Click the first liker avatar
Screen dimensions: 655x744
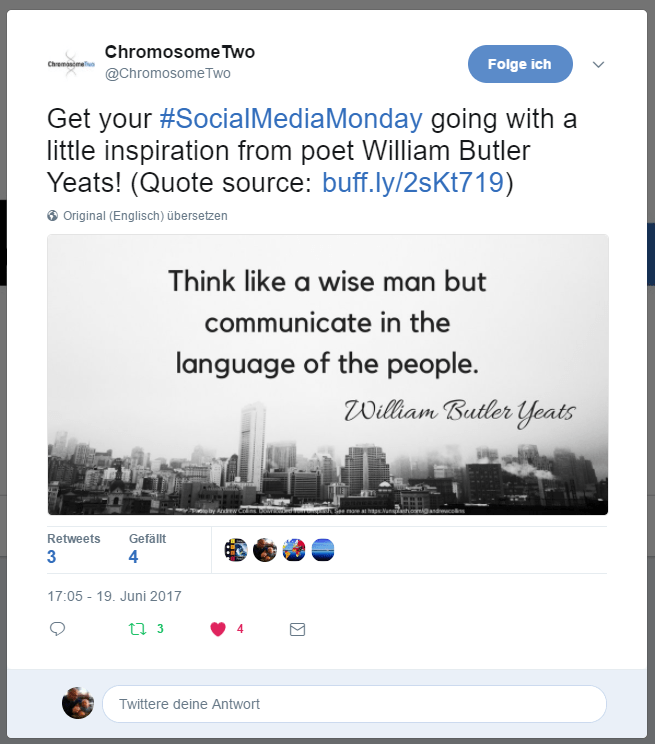(236, 550)
